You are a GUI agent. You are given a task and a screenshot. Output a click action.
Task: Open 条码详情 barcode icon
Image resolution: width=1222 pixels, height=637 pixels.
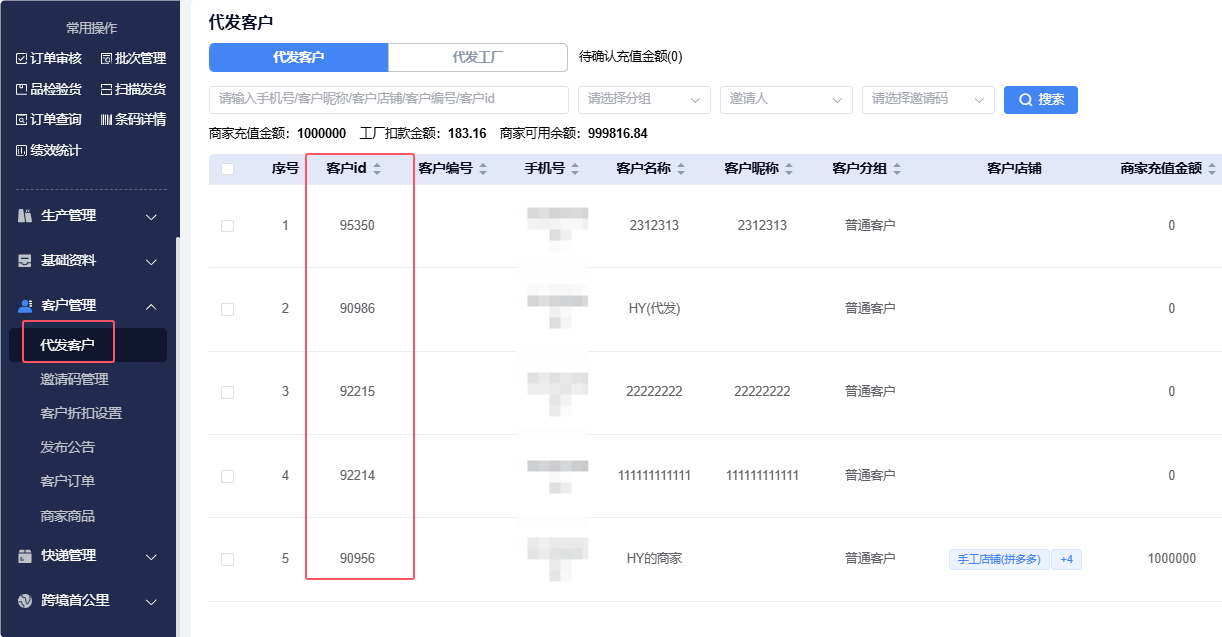[106, 120]
